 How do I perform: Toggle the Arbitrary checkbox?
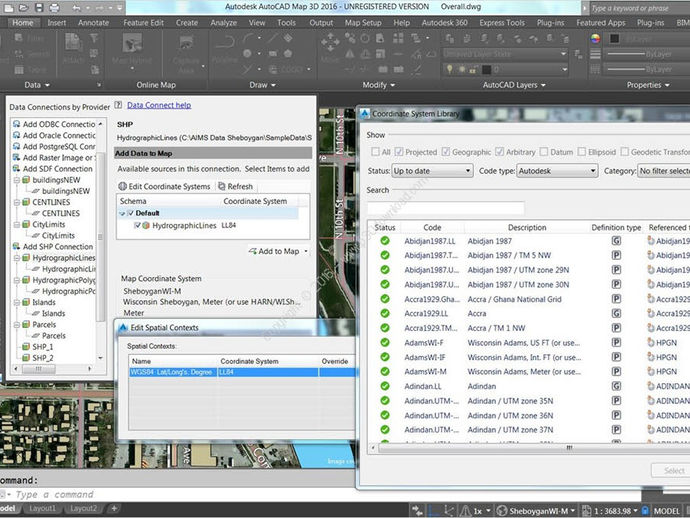pos(499,152)
